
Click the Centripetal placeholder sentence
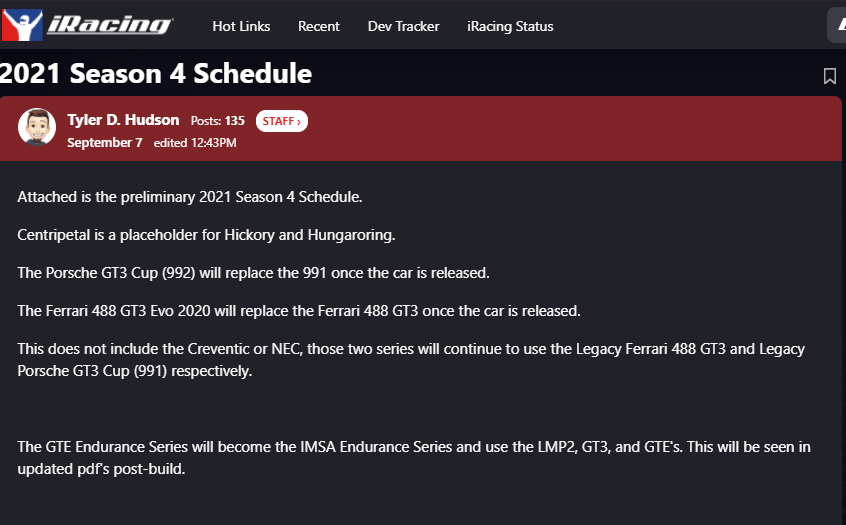tap(206, 235)
